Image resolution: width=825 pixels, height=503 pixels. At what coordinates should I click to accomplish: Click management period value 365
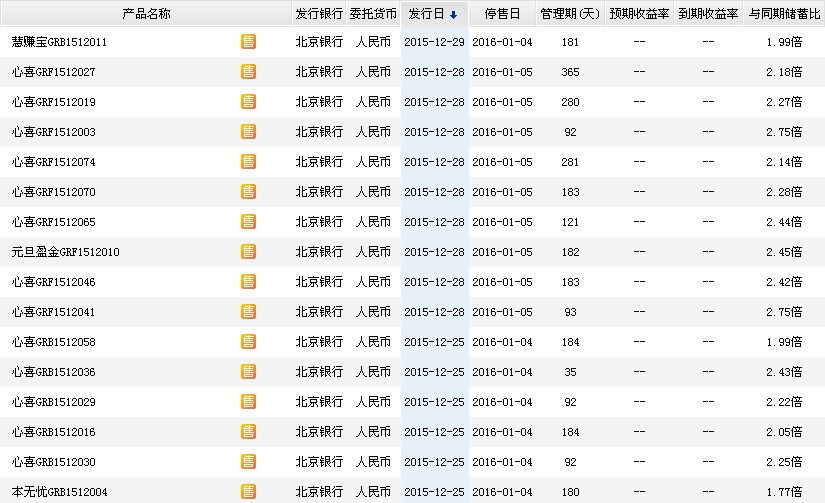click(570, 72)
